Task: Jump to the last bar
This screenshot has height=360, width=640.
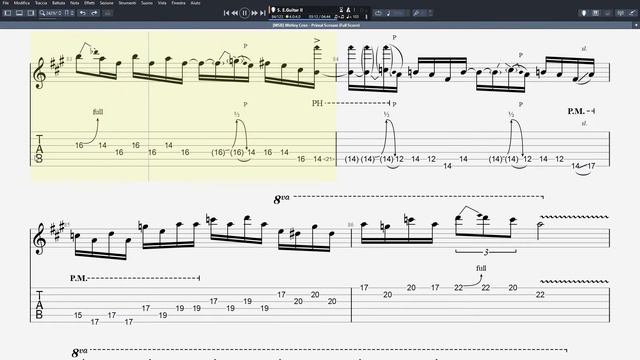Action: (262, 13)
